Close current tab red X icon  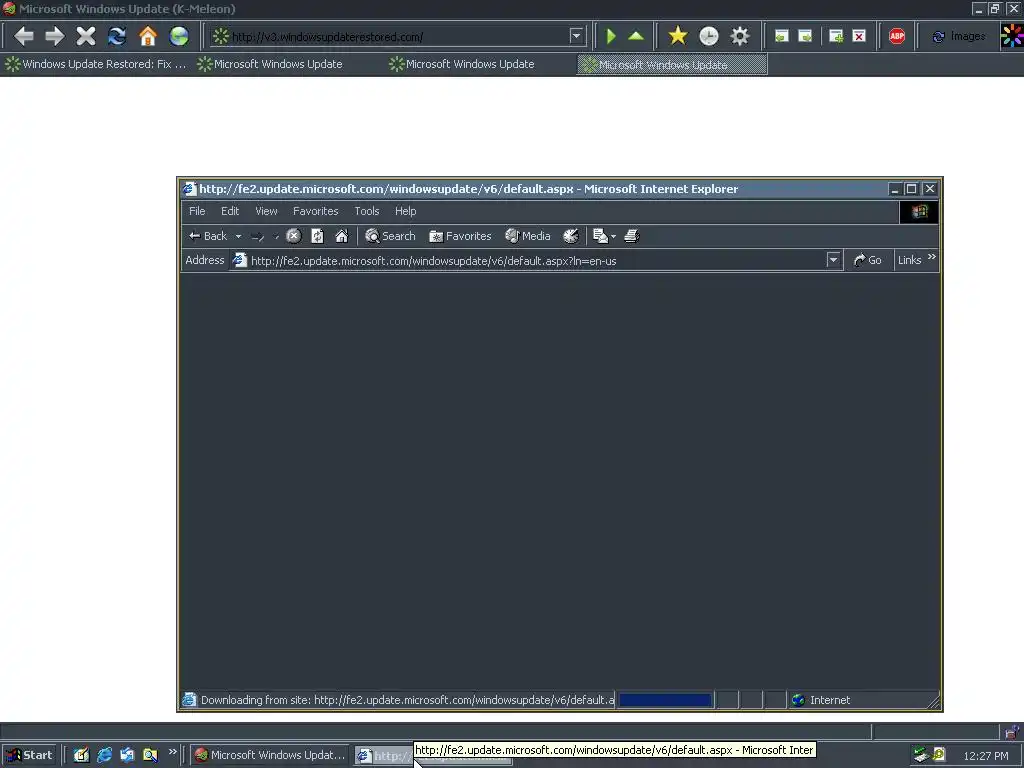pyautogui.click(x=859, y=36)
